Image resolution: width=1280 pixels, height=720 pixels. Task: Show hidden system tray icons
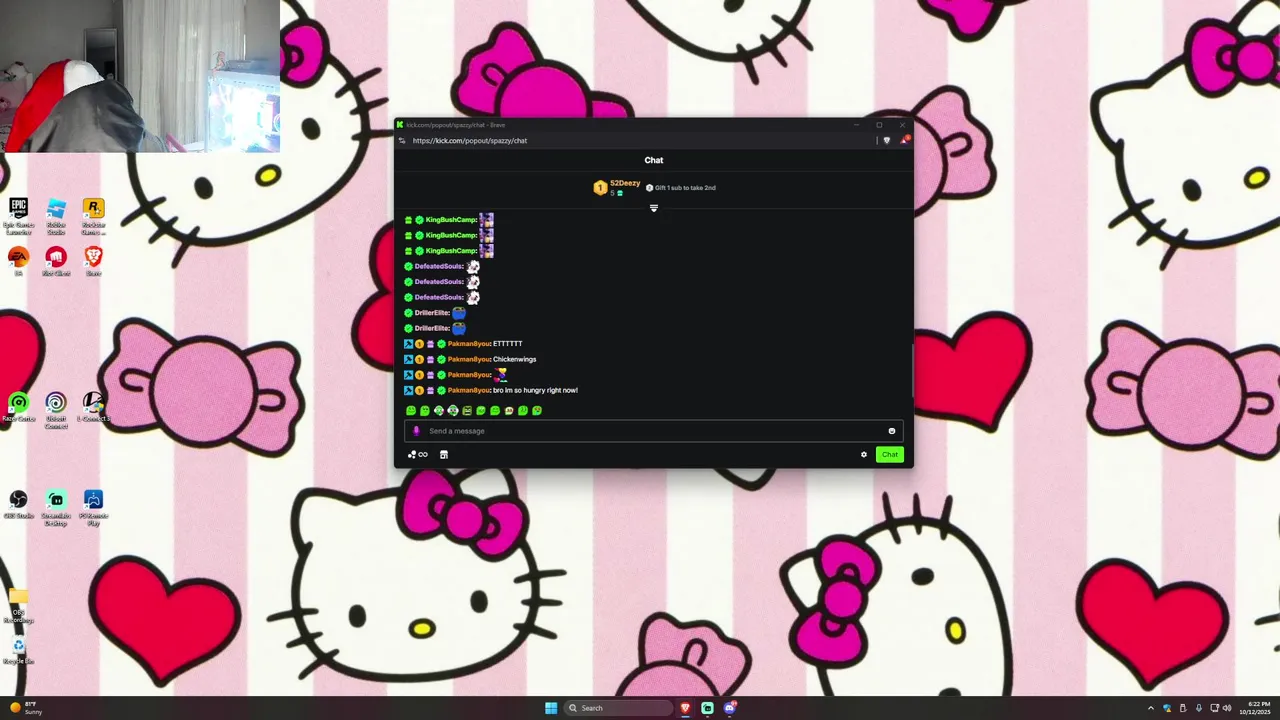1150,708
